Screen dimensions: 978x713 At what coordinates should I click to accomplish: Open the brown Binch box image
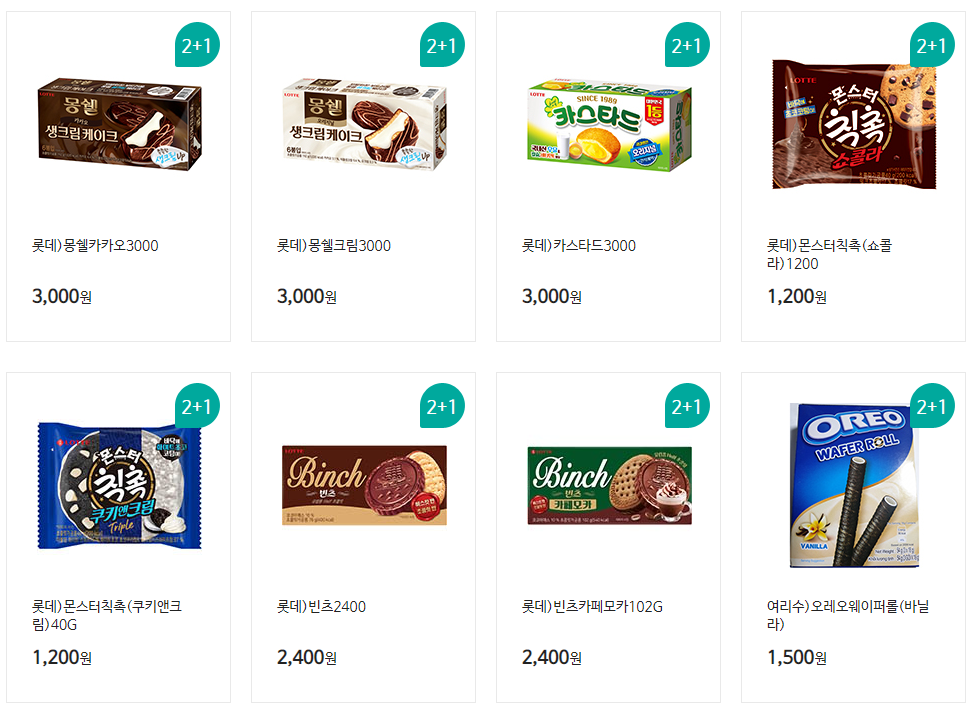365,485
